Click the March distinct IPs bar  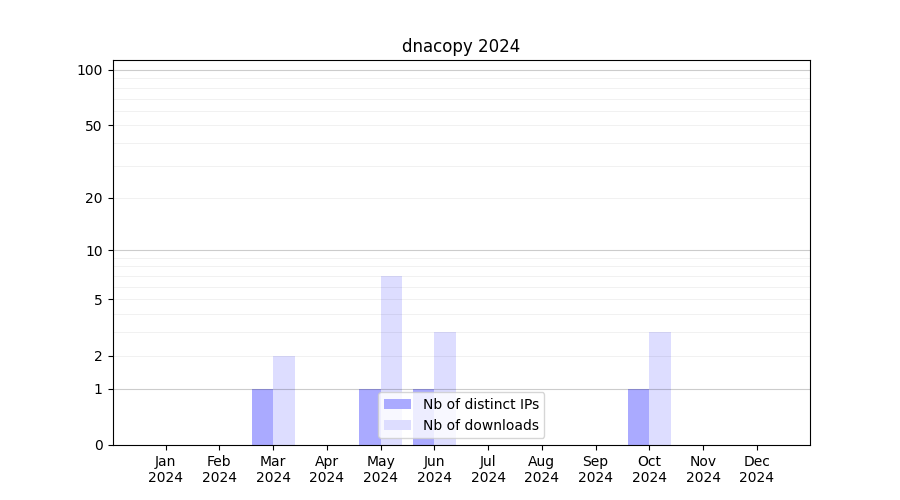[x=262, y=417]
